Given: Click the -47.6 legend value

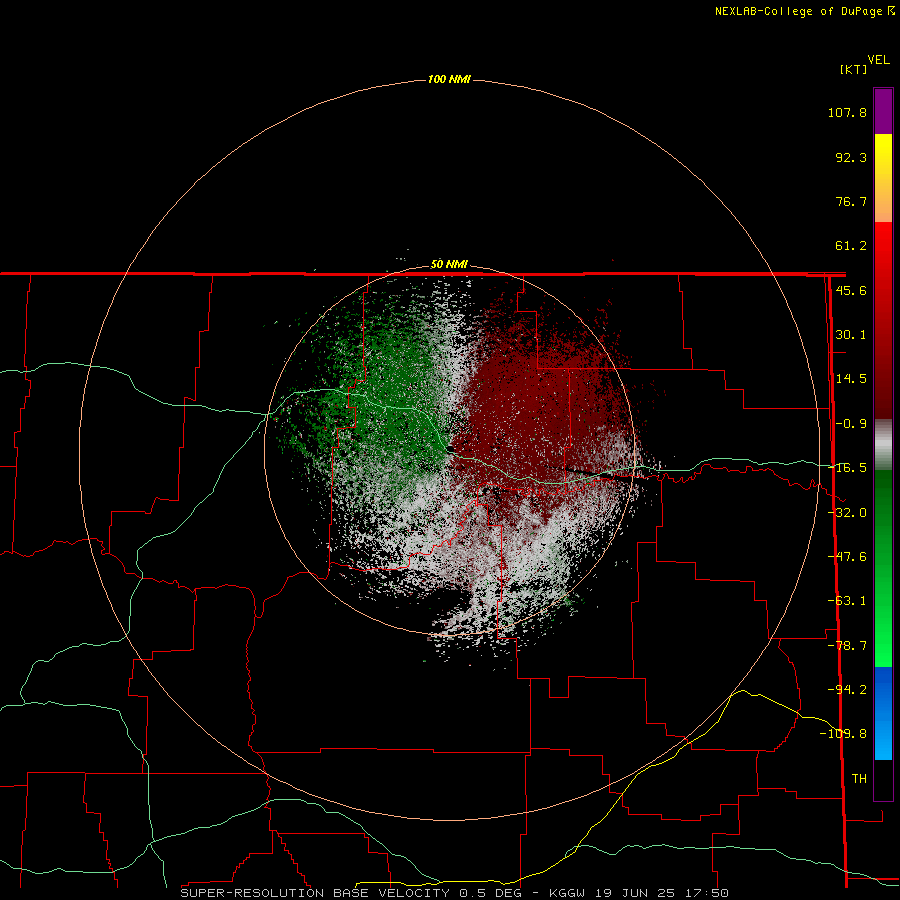Looking at the screenshot, I should pyautogui.click(x=847, y=557).
